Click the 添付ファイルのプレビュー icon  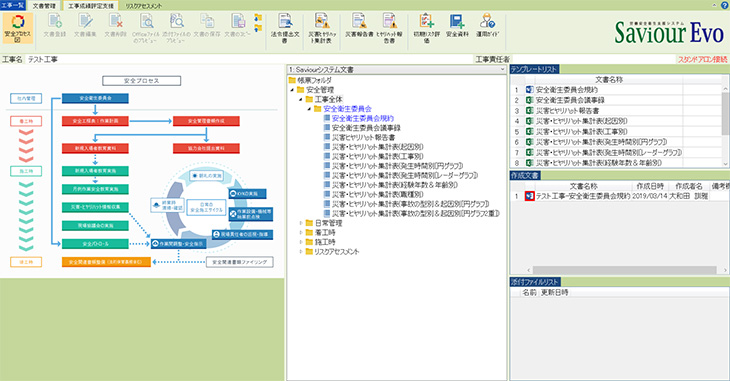pos(176,28)
